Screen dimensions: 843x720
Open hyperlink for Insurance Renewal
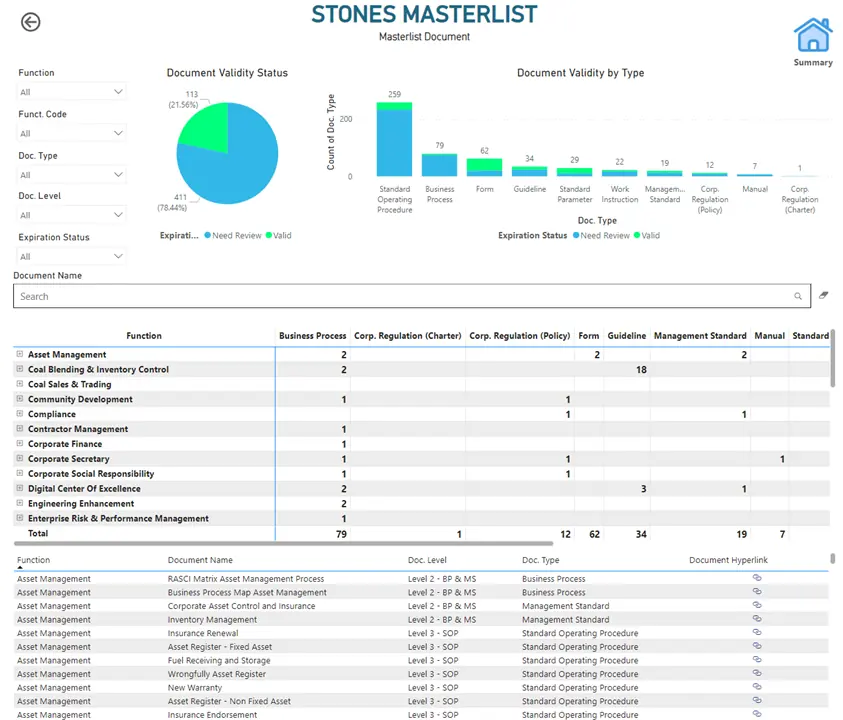click(756, 632)
